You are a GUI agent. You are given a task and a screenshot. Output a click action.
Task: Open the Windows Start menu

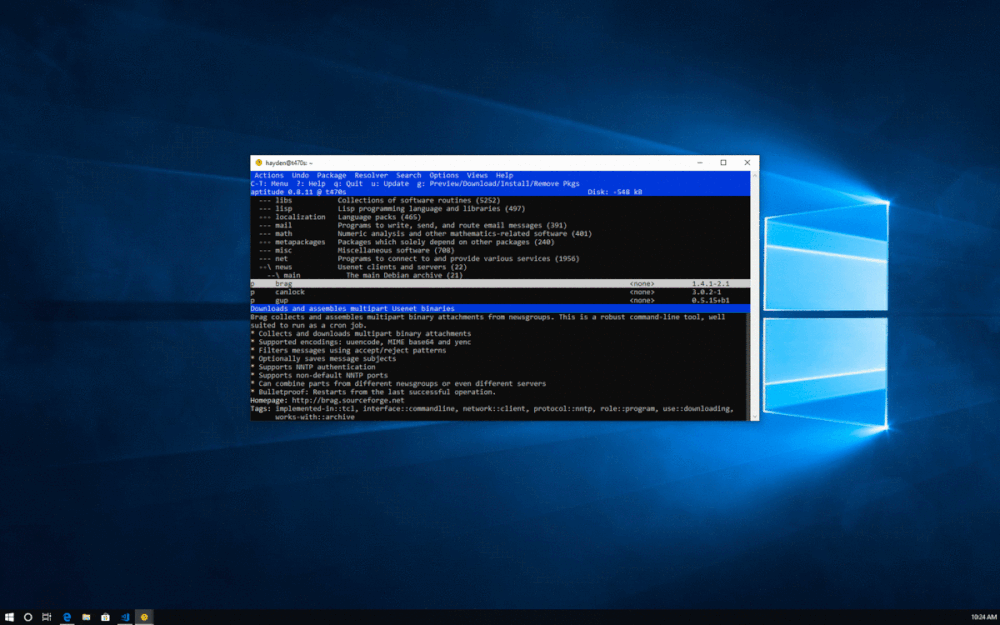9,617
